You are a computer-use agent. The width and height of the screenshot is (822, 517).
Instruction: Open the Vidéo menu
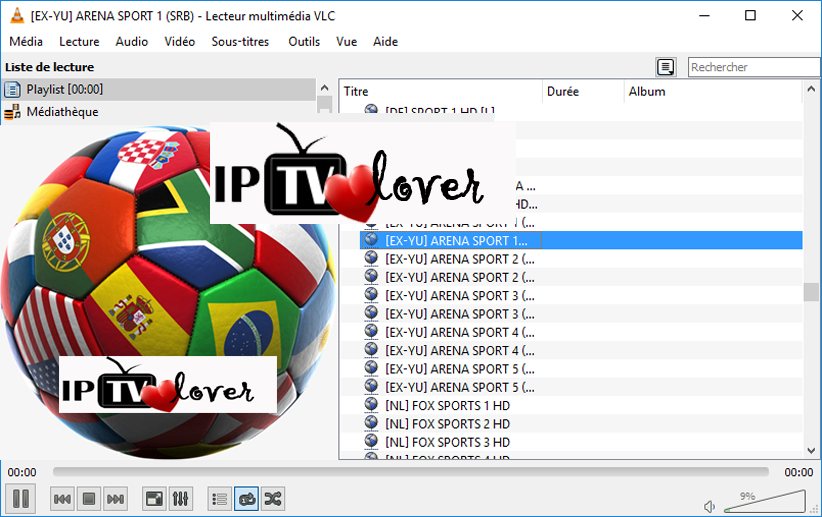(x=179, y=41)
